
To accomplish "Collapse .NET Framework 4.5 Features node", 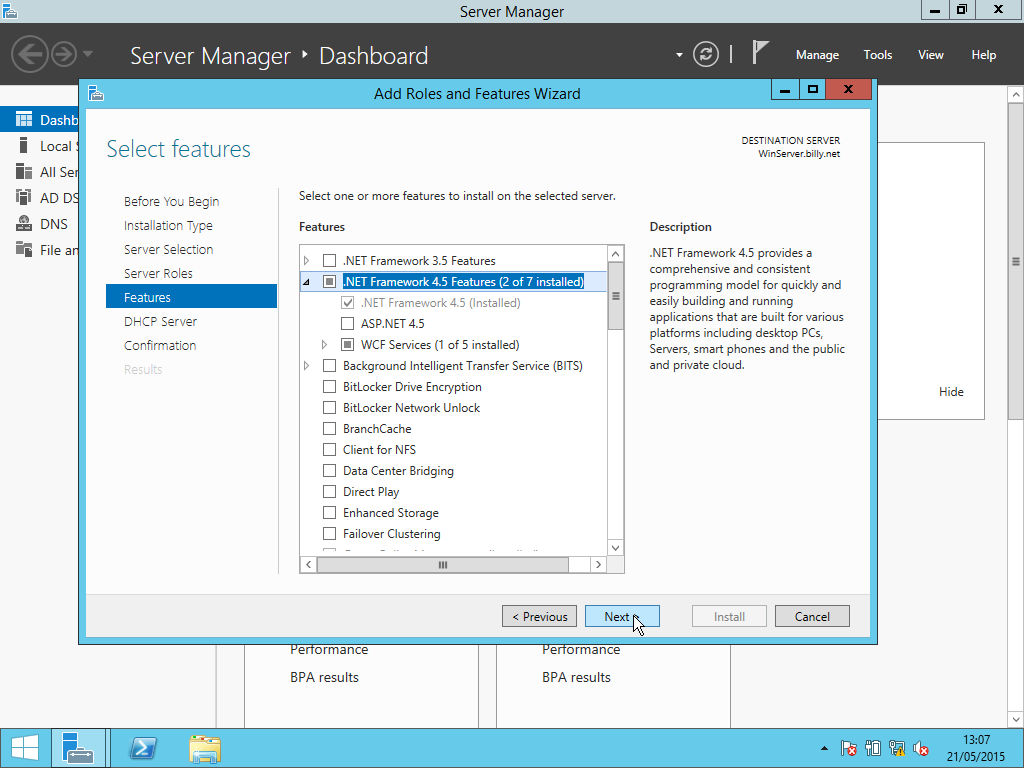I will [306, 282].
